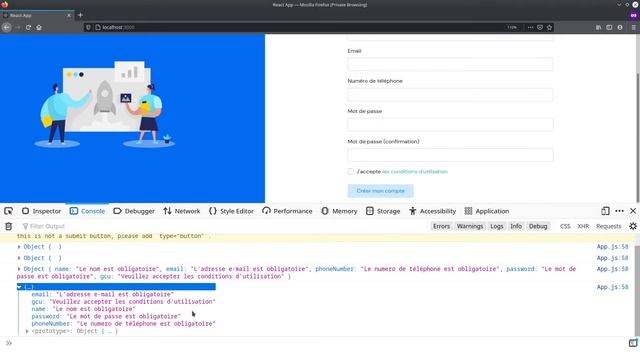Focus the Numéro de téléphone field
The image size is (640, 360).
click(450, 95)
